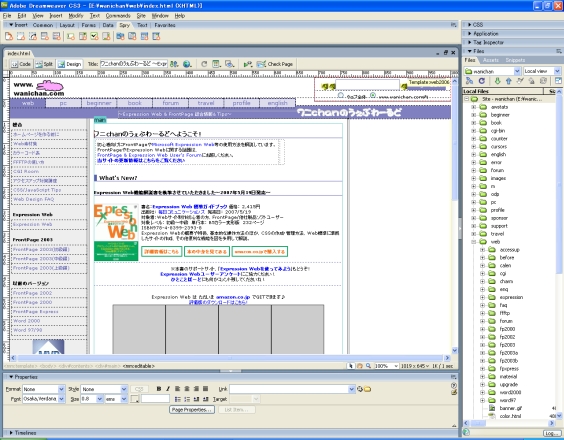Open the Commands menu
Image resolution: width=564 pixels, height=440 pixels.
click(118, 15)
